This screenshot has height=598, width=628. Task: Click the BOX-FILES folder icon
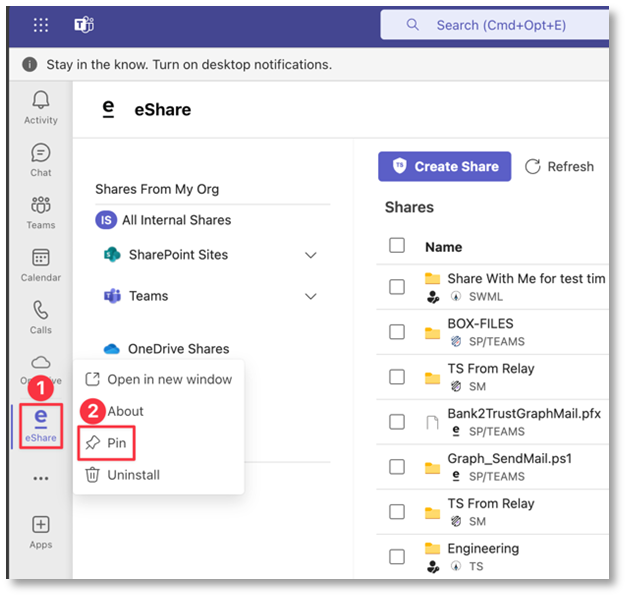[x=433, y=333]
